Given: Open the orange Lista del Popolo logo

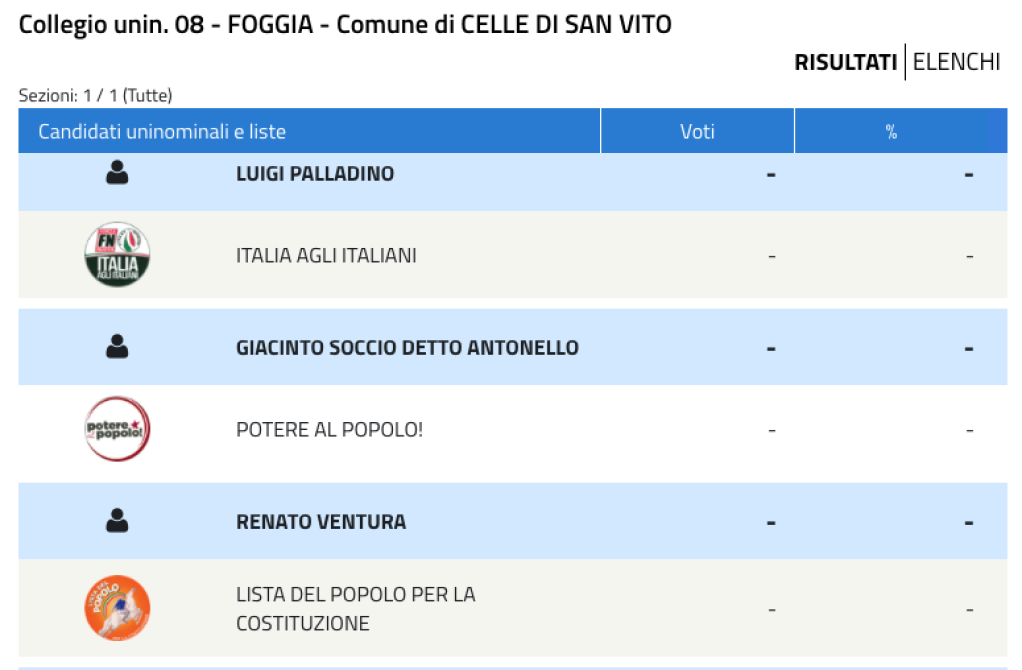Looking at the screenshot, I should 117,608.
